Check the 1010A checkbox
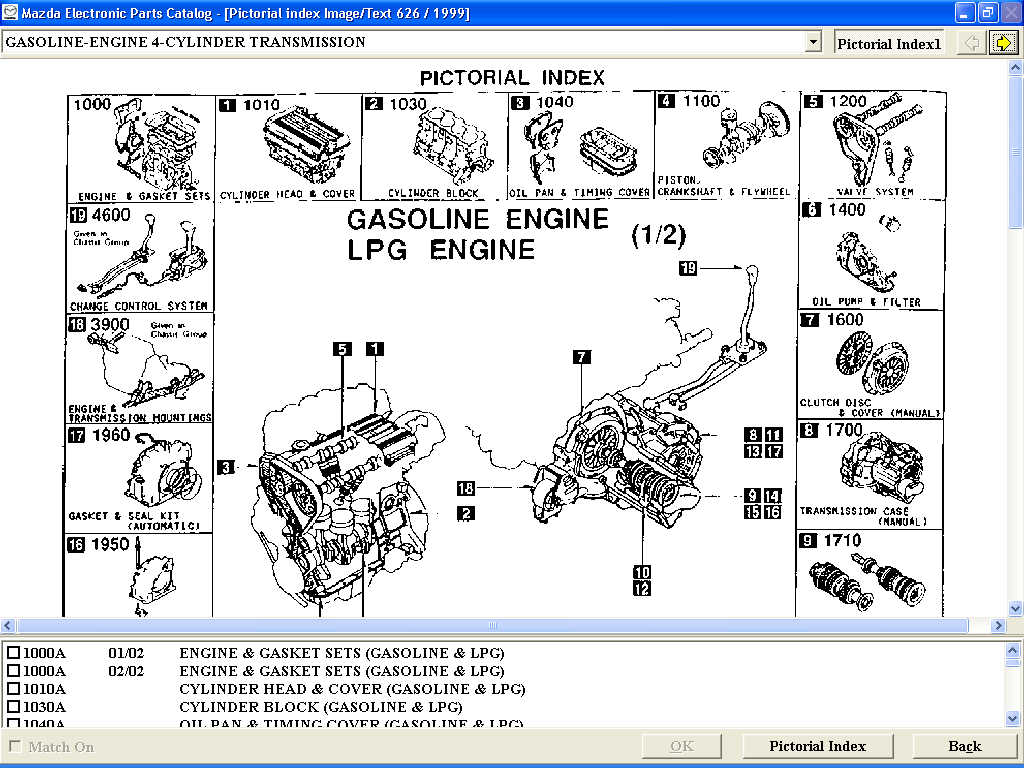1024x768 pixels. coord(13,689)
